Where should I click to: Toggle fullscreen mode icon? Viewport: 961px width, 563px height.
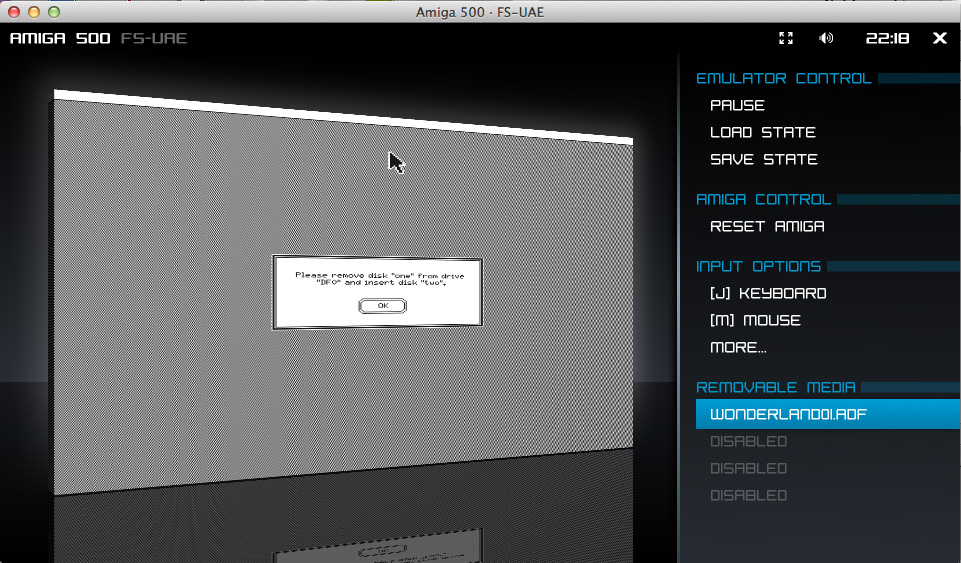(x=786, y=38)
